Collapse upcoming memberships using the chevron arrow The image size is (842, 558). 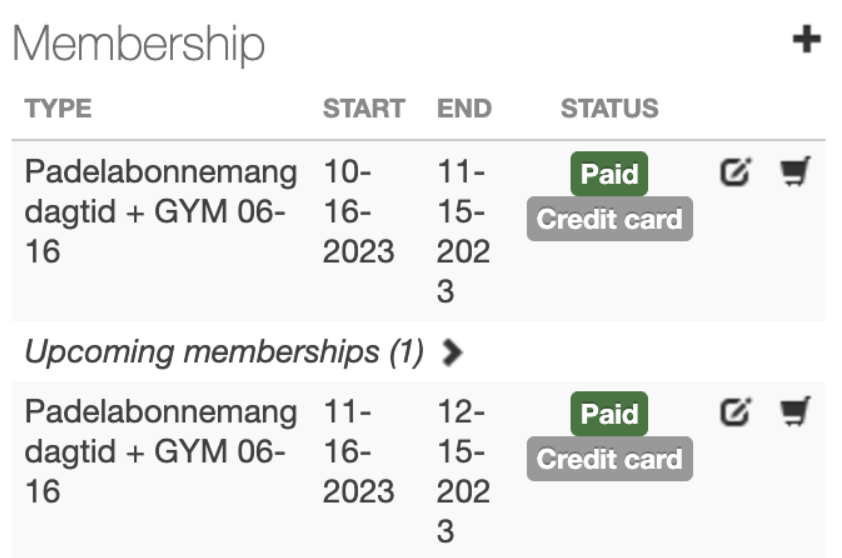pyautogui.click(x=452, y=352)
